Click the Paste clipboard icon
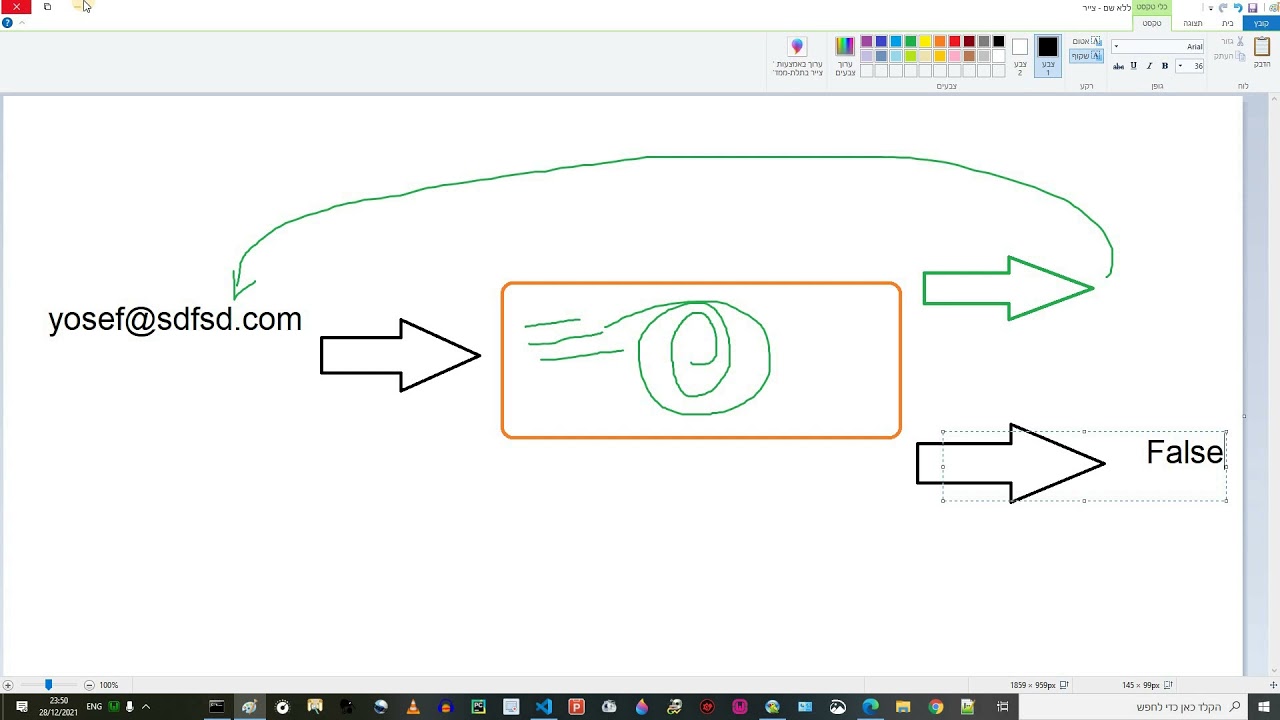This screenshot has width=1280, height=720. 1262,48
